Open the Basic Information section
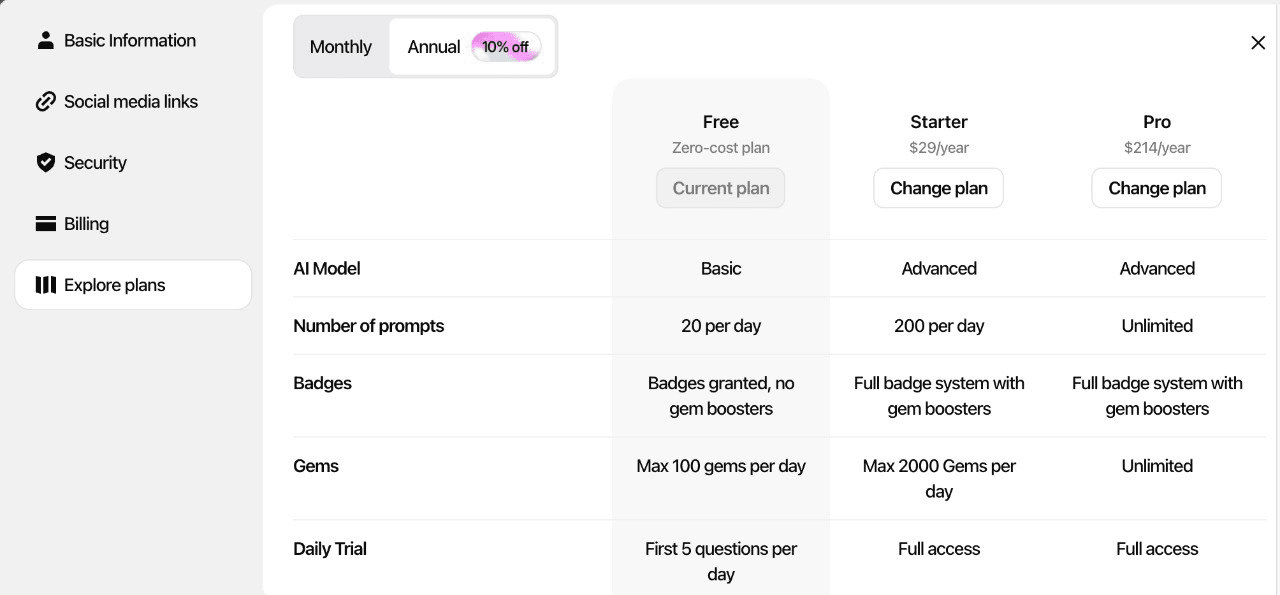Image resolution: width=1280 pixels, height=595 pixels. [x=130, y=41]
